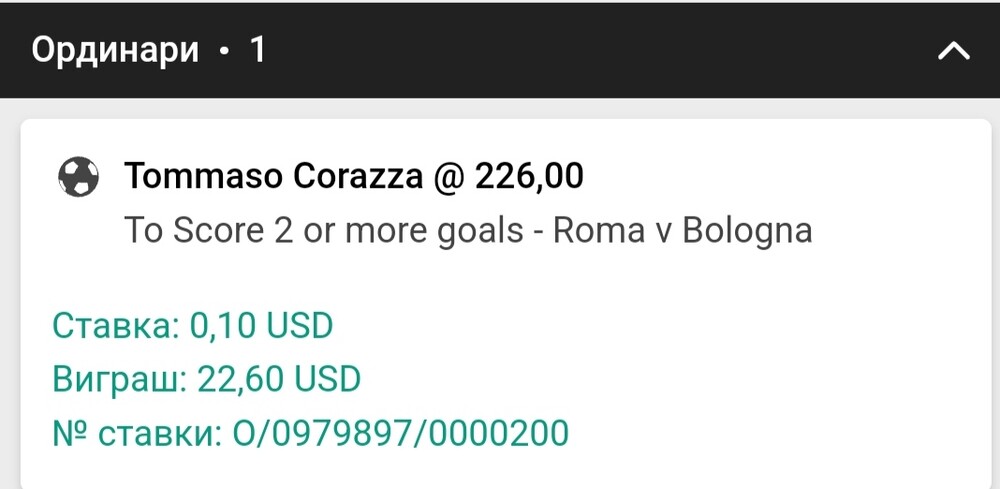Click the @ symbol before the odds

pyautogui.click(x=448, y=177)
